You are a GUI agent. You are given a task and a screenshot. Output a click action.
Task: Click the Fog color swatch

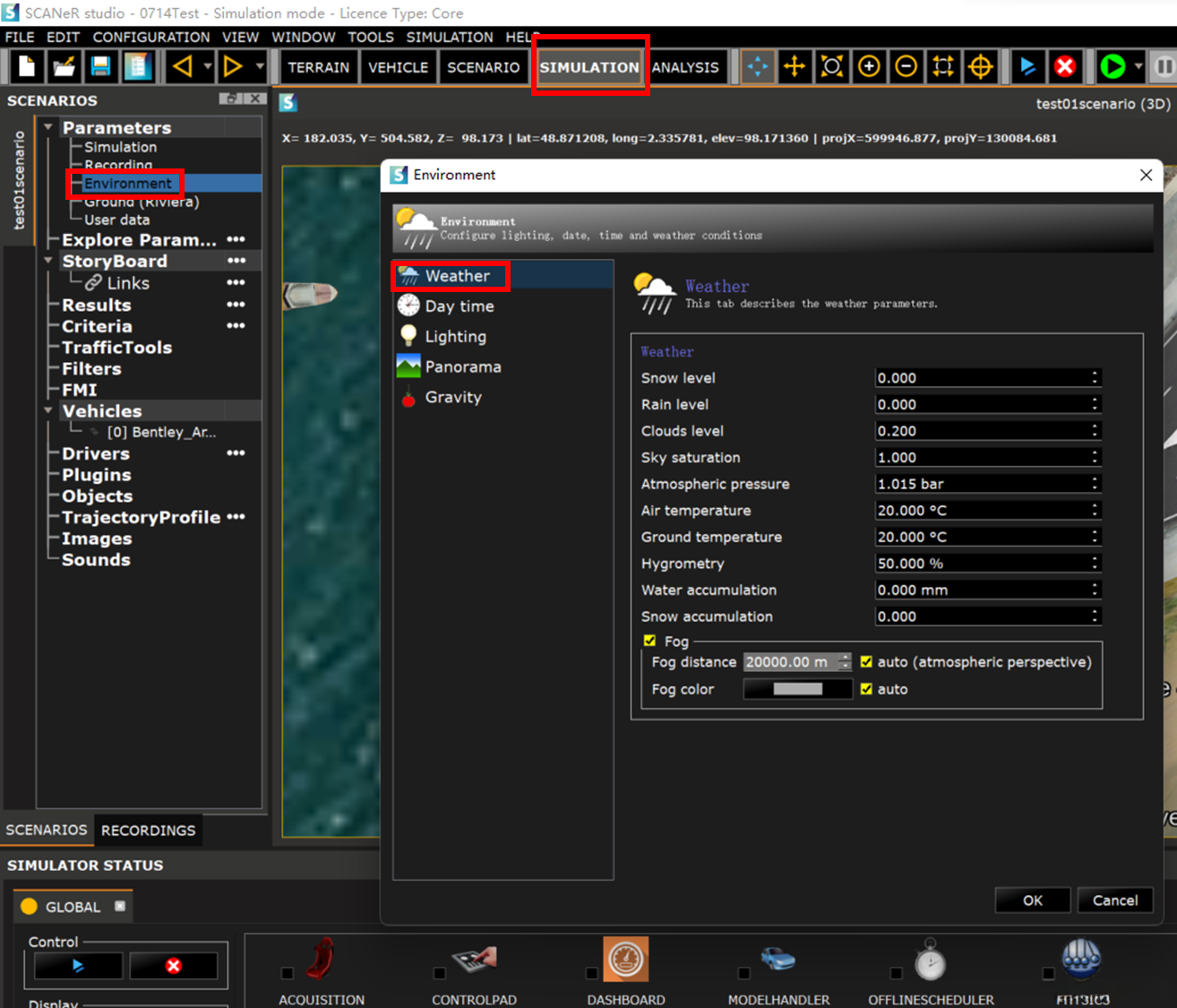click(x=797, y=689)
